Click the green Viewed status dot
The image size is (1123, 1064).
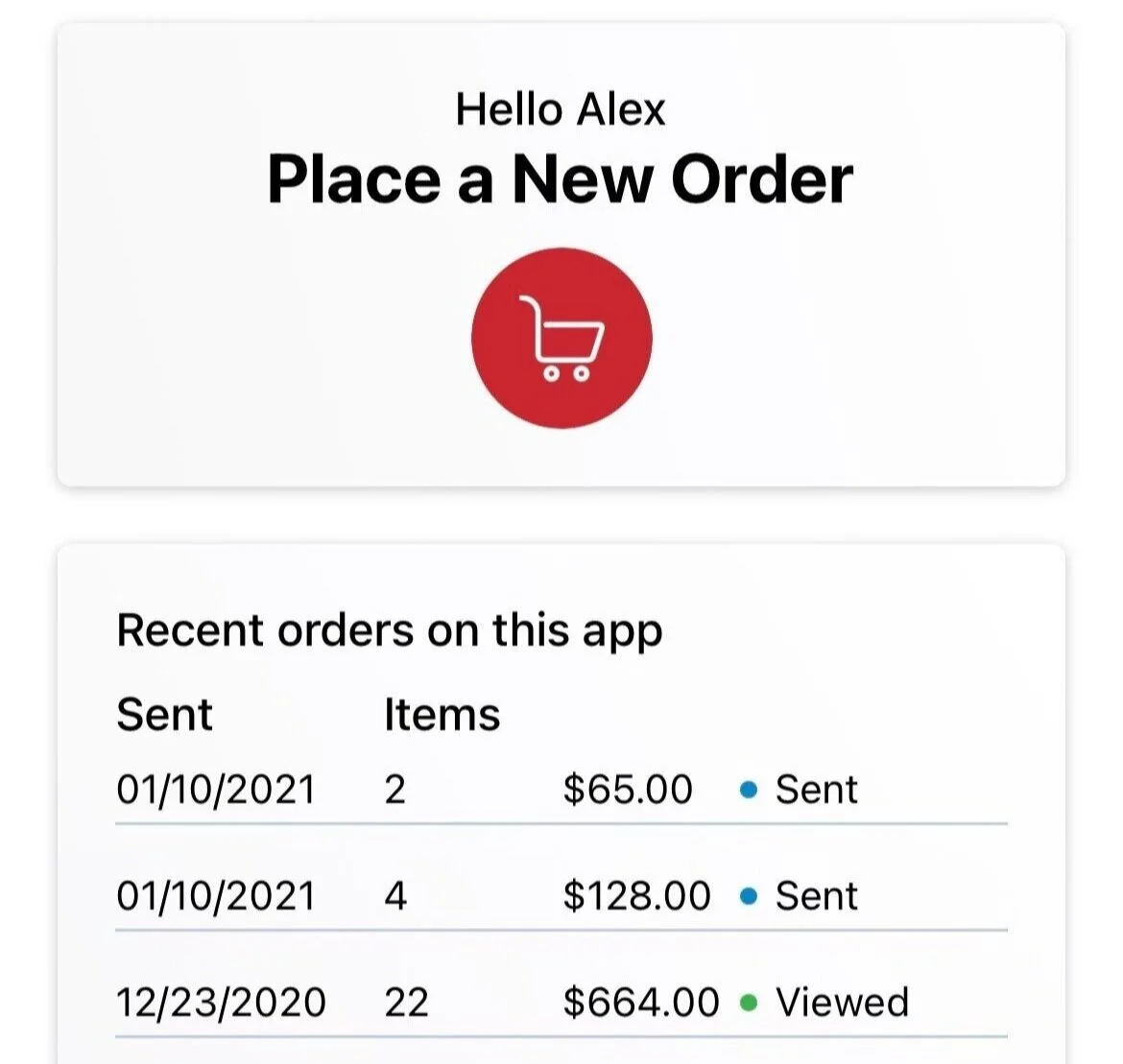tap(749, 1002)
